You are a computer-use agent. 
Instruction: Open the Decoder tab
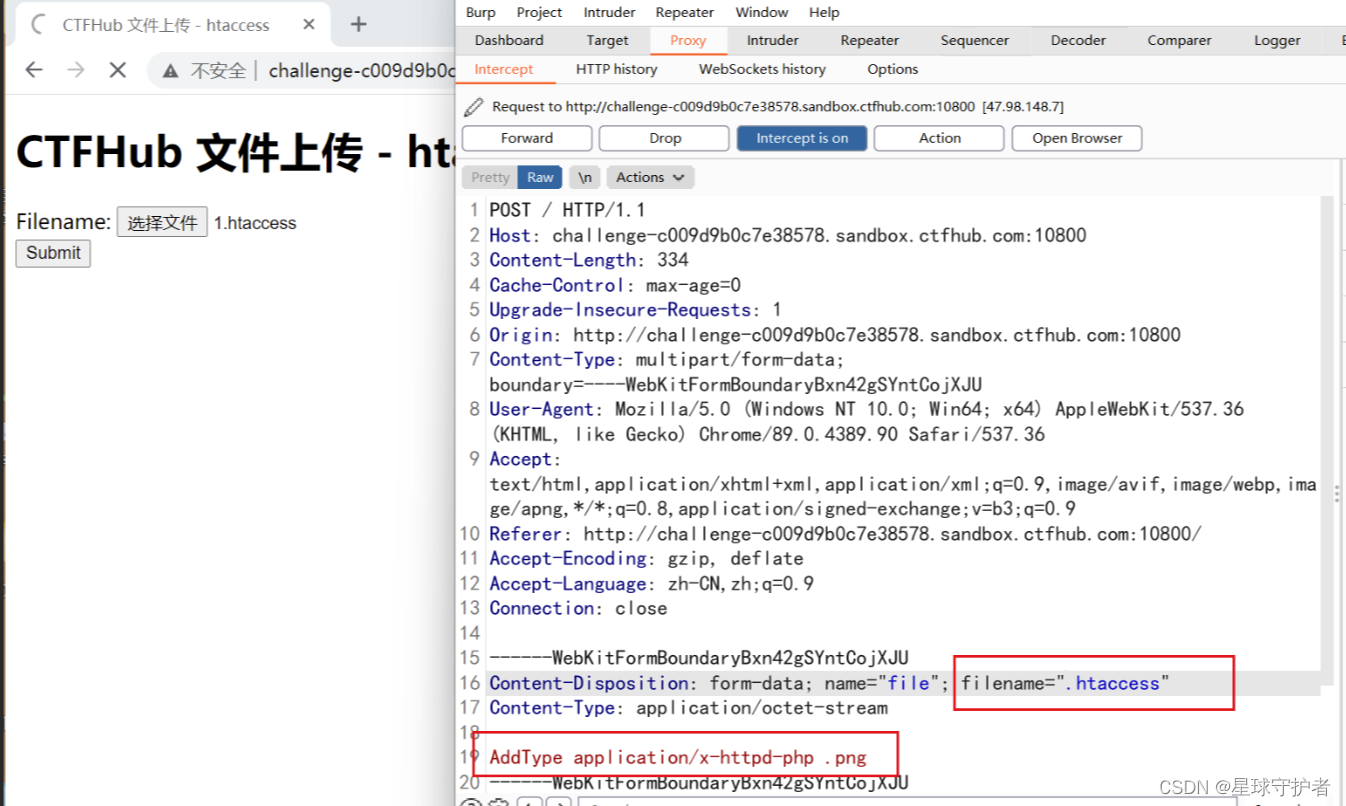pos(1078,40)
